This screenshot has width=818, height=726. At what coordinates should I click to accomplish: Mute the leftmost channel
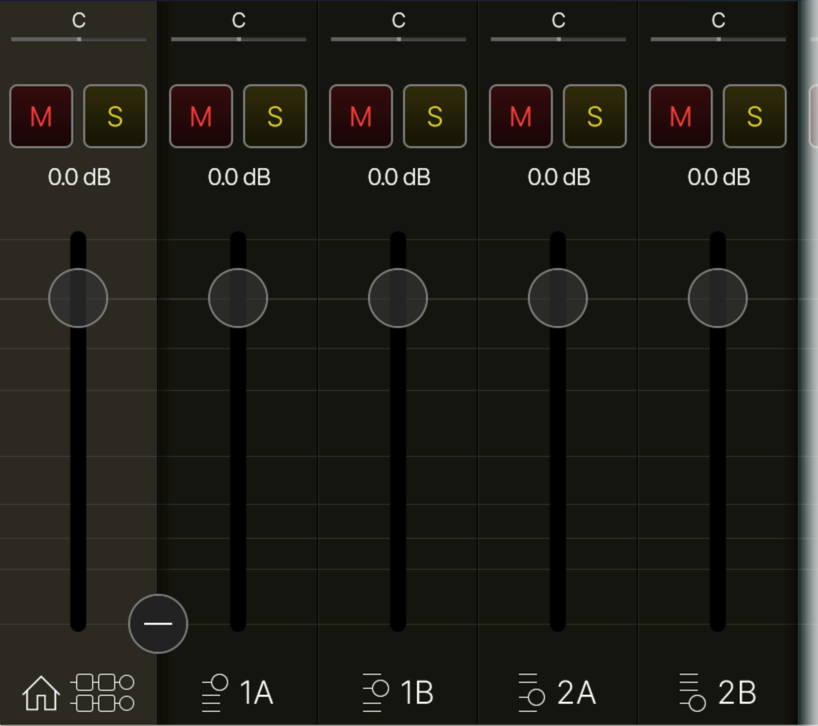pos(41,117)
